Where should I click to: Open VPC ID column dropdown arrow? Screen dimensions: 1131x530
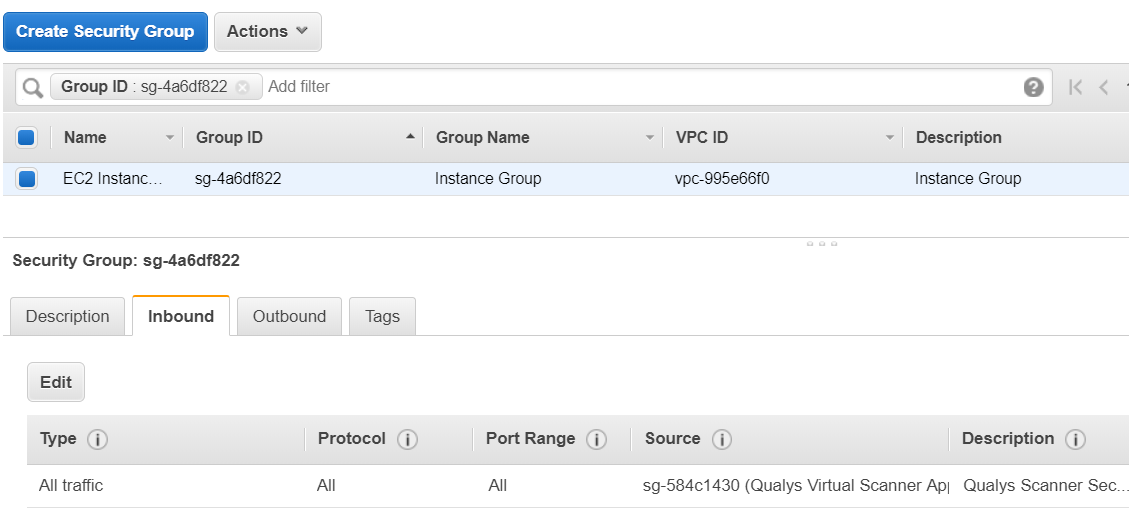[890, 137]
